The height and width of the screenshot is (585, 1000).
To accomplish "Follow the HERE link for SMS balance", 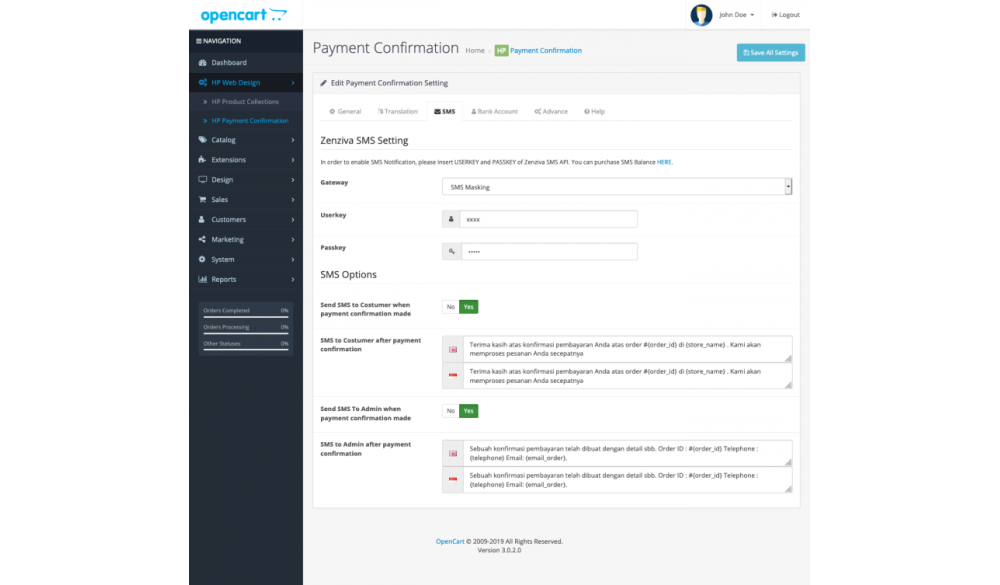I will (664, 162).
